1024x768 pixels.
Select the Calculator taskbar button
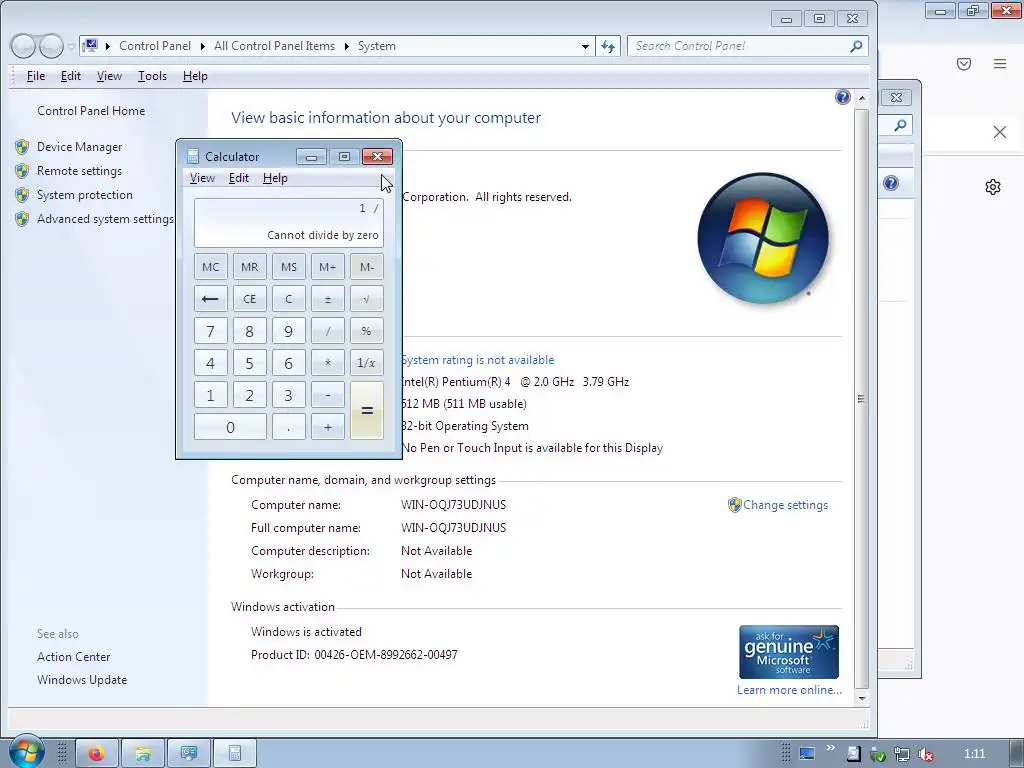click(234, 754)
